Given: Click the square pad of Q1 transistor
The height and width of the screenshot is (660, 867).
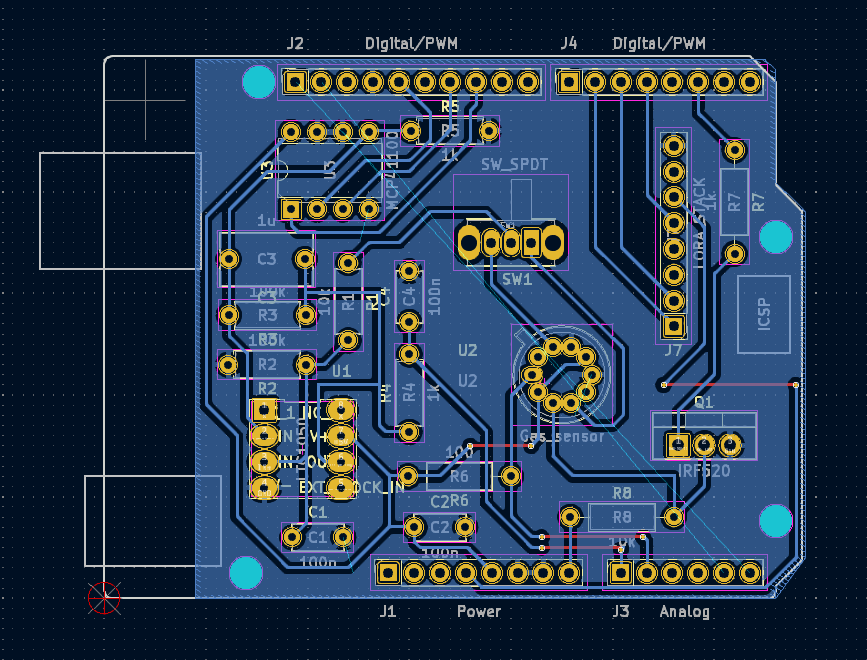Looking at the screenshot, I should point(678,444).
